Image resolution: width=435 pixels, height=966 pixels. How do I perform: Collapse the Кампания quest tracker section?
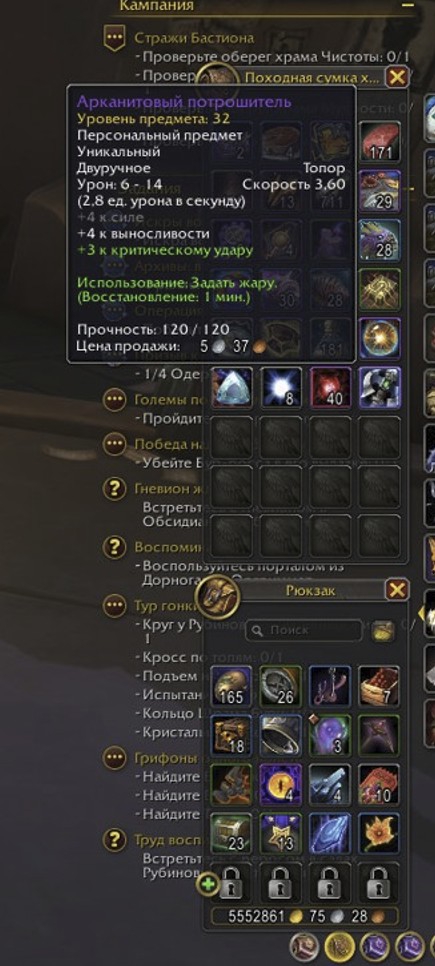tap(407, 5)
